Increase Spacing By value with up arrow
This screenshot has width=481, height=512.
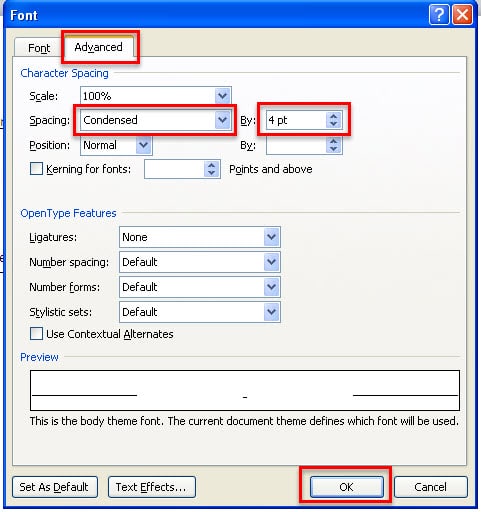(x=333, y=116)
